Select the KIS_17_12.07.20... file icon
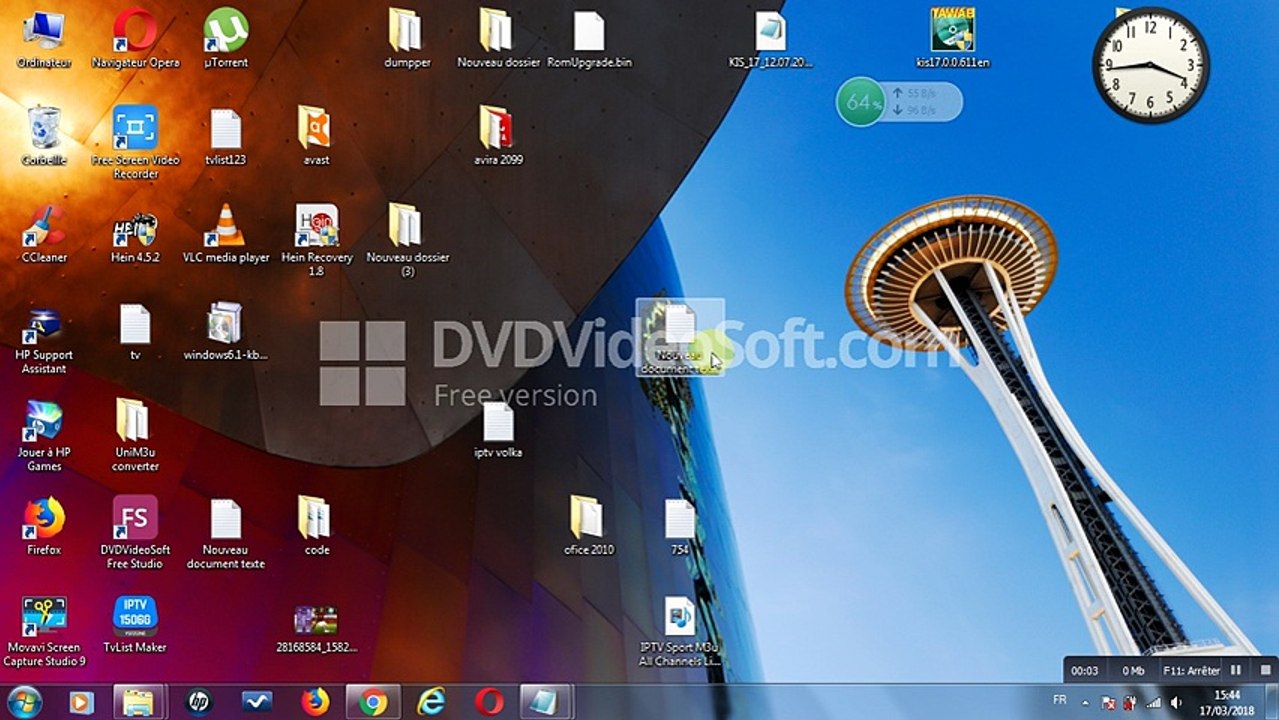Screen dimensions: 1279x720 (770, 38)
